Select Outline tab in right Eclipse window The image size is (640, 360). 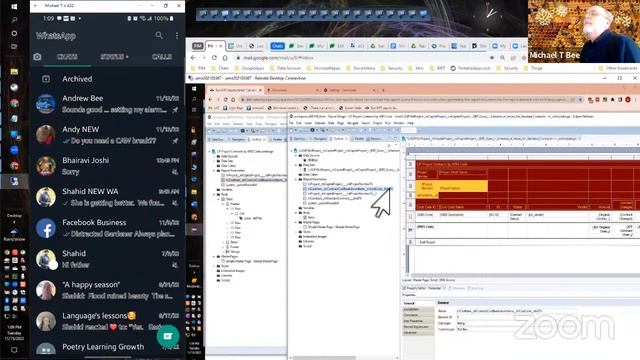pos(338,139)
